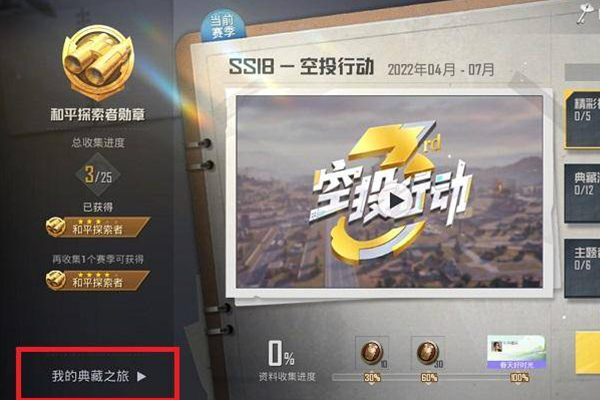Click the key icon at top right
600x400 pixels.
click(x=588, y=12)
